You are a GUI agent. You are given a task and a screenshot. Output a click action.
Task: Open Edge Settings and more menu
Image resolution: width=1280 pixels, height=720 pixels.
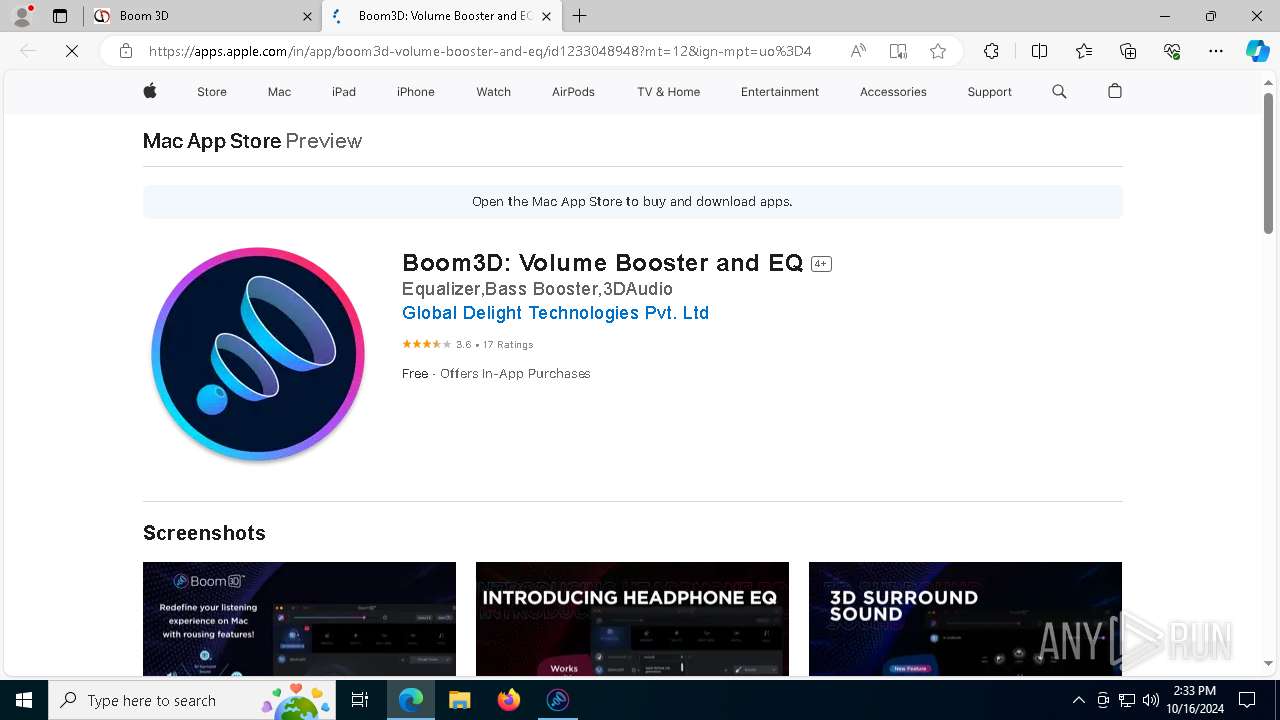(1216, 51)
